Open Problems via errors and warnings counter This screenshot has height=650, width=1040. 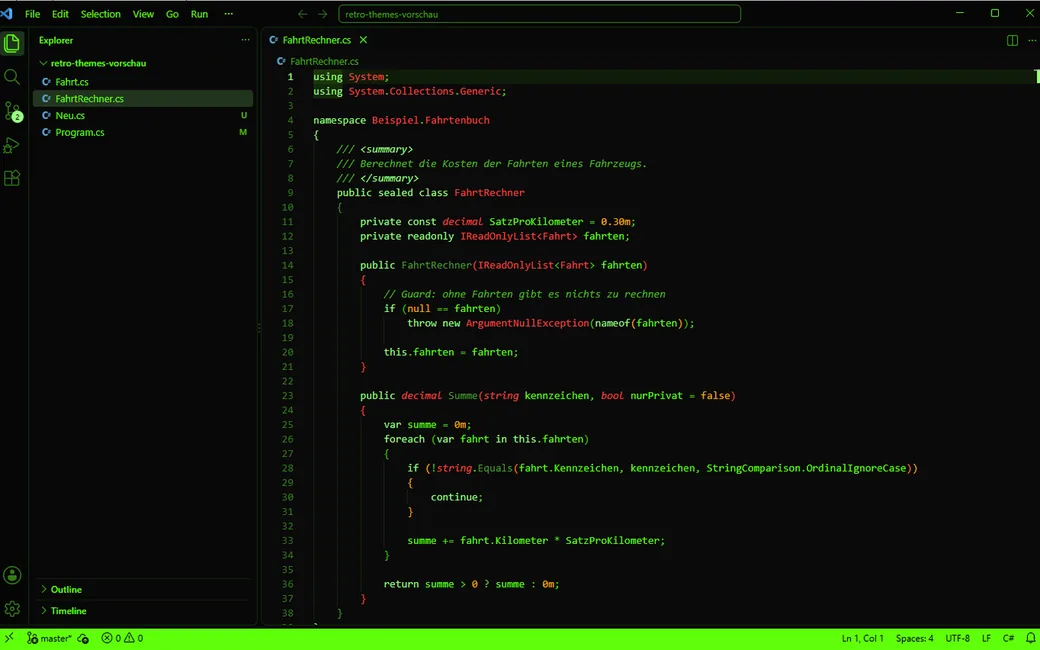[122, 638]
